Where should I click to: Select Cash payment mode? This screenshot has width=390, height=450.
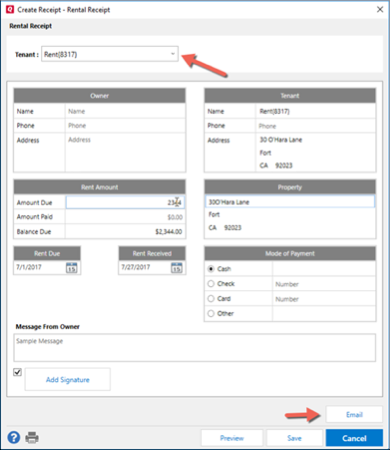[x=211, y=269]
